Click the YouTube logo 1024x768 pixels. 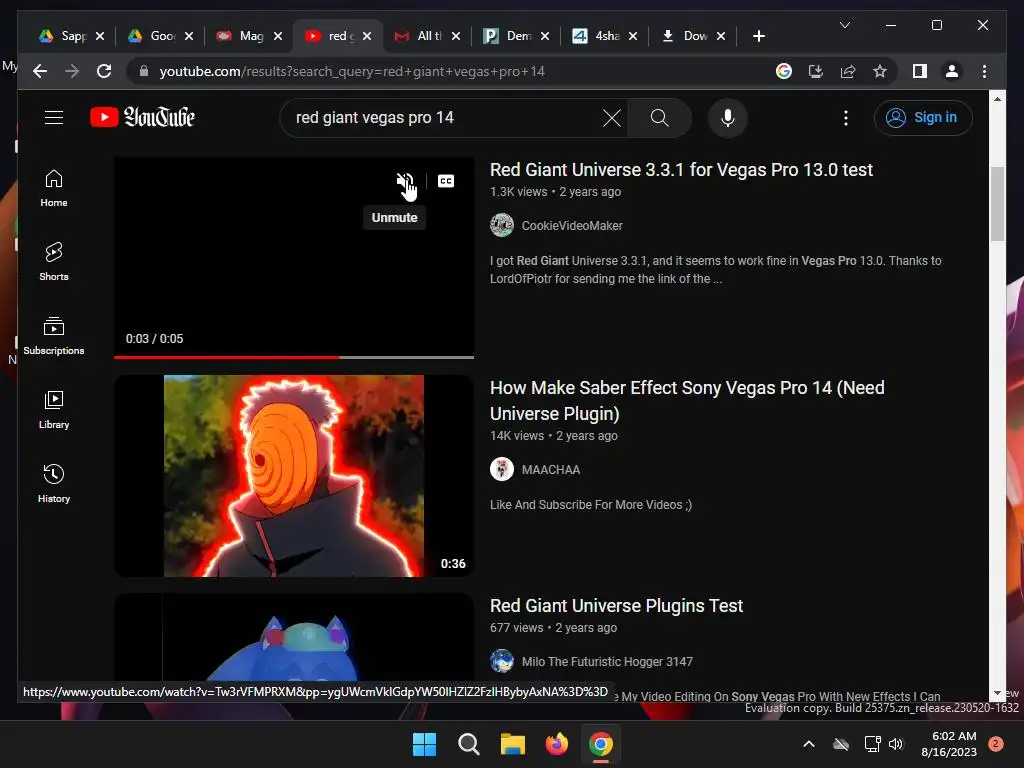click(142, 118)
